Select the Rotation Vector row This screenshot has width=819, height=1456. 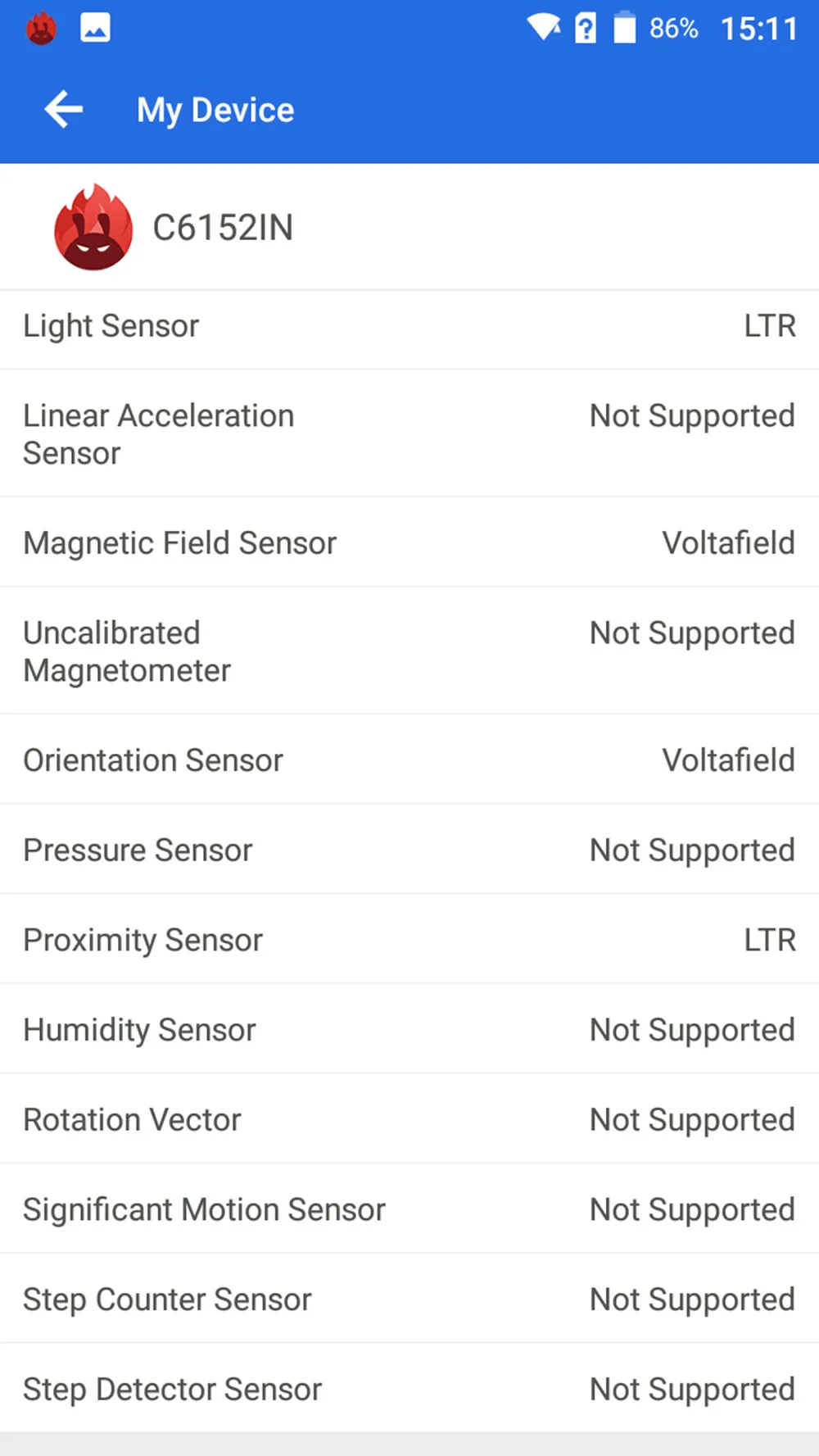tap(409, 1118)
